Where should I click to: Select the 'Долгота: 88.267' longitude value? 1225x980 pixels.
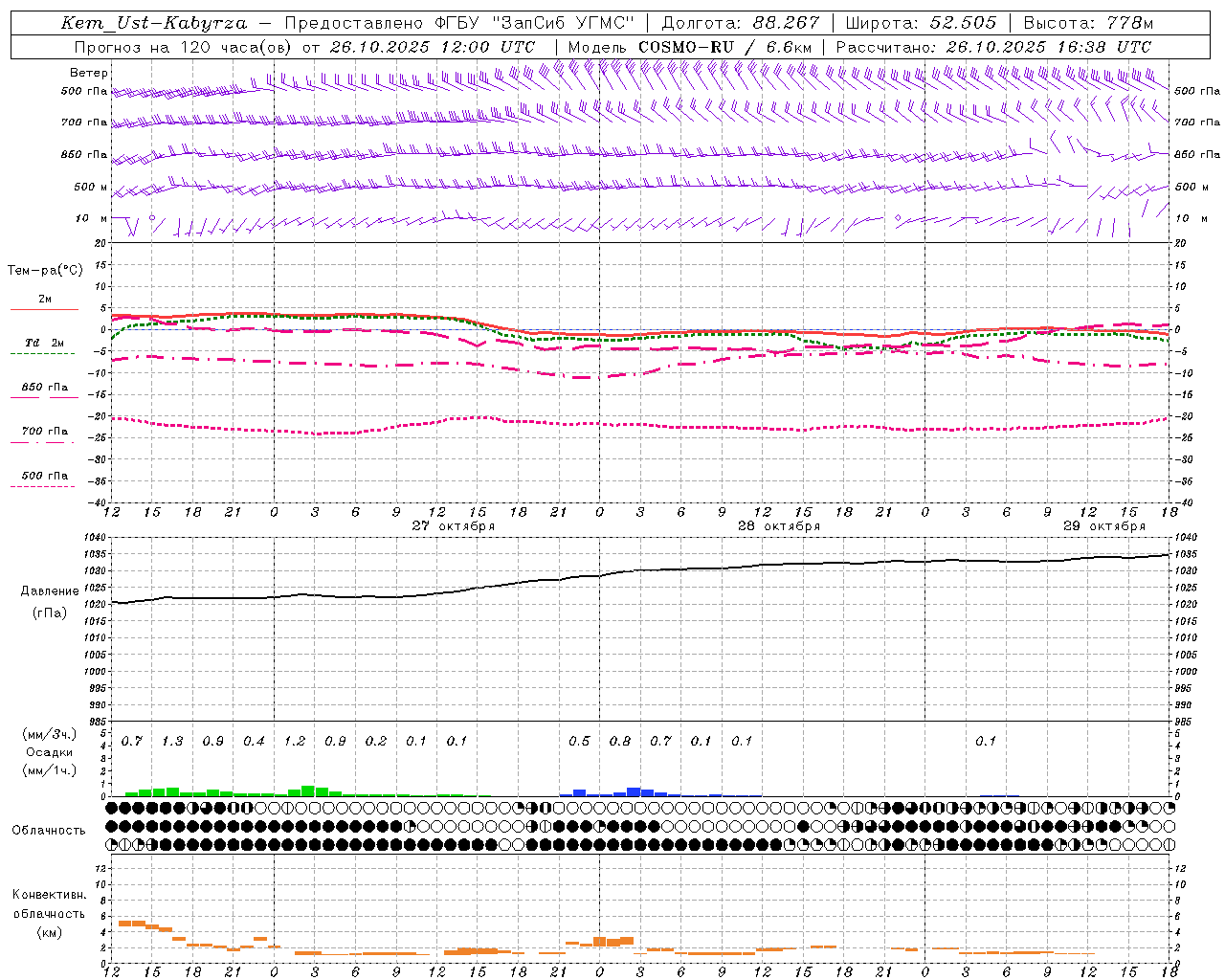(741, 23)
